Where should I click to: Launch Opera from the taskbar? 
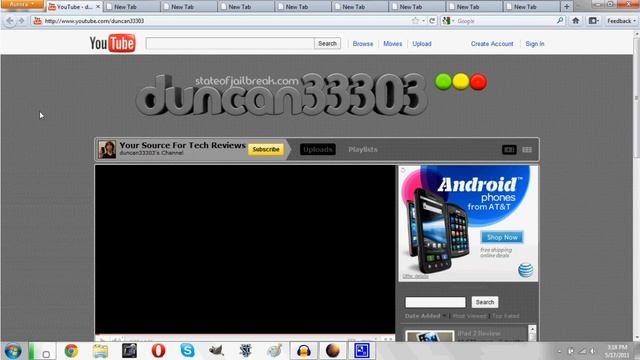(158, 351)
